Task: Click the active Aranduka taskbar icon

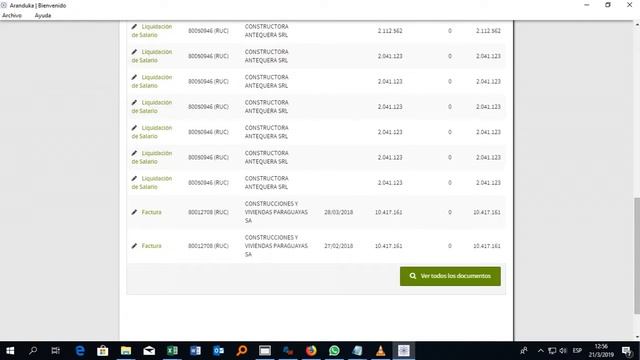Action: pos(404,351)
